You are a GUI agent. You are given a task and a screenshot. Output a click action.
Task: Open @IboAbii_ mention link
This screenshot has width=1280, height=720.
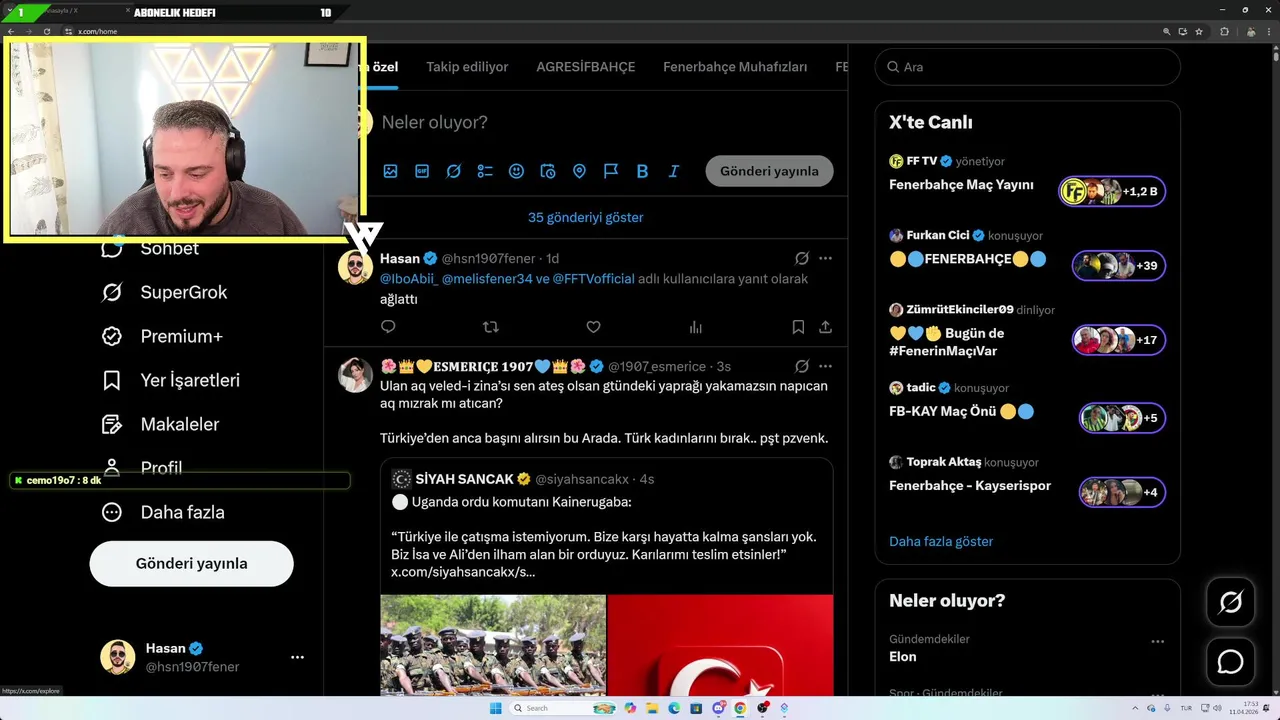[x=409, y=279]
